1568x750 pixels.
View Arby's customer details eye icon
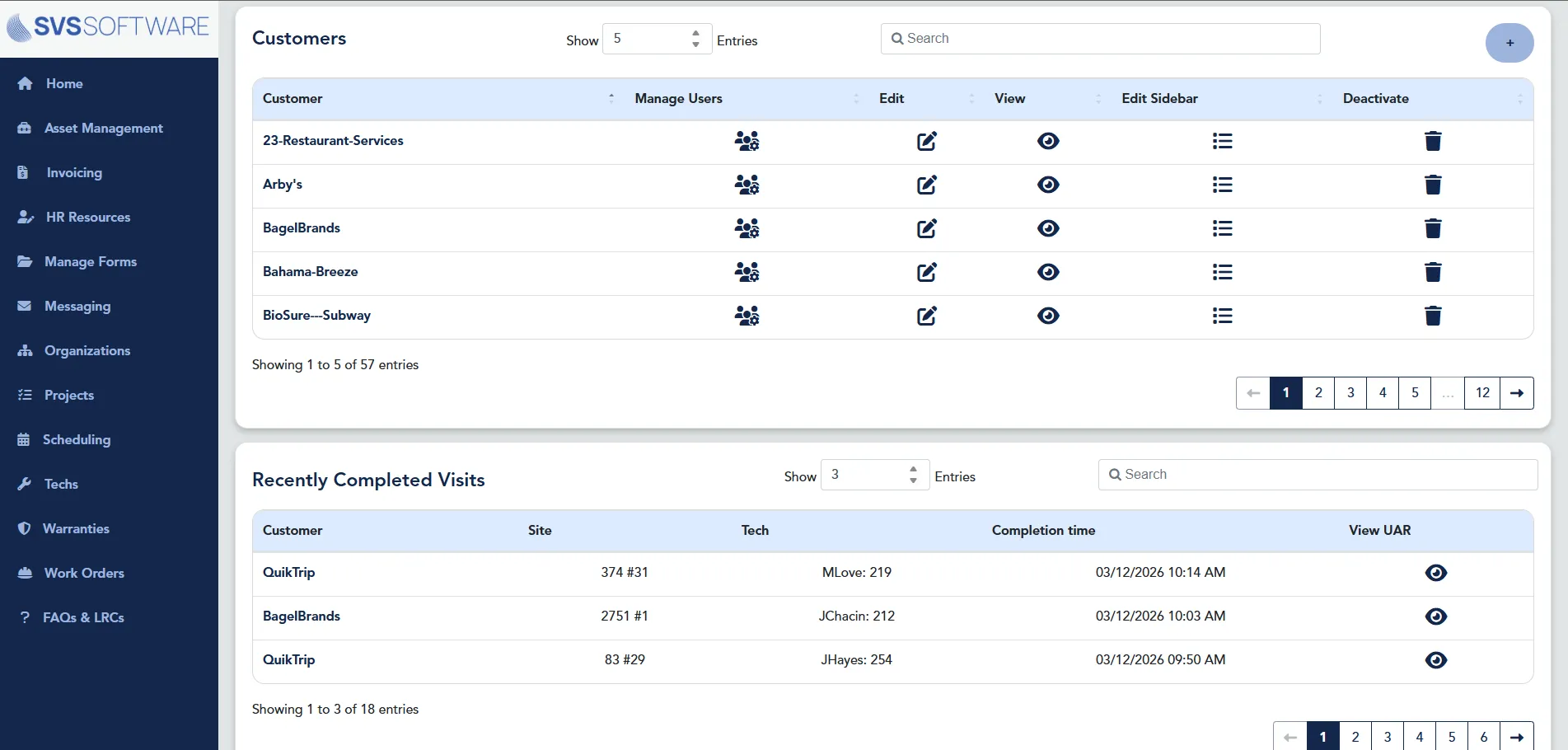pos(1048,185)
